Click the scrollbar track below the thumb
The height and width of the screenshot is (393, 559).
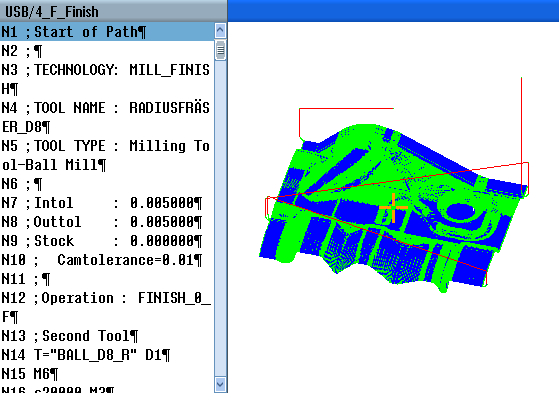coord(220,218)
